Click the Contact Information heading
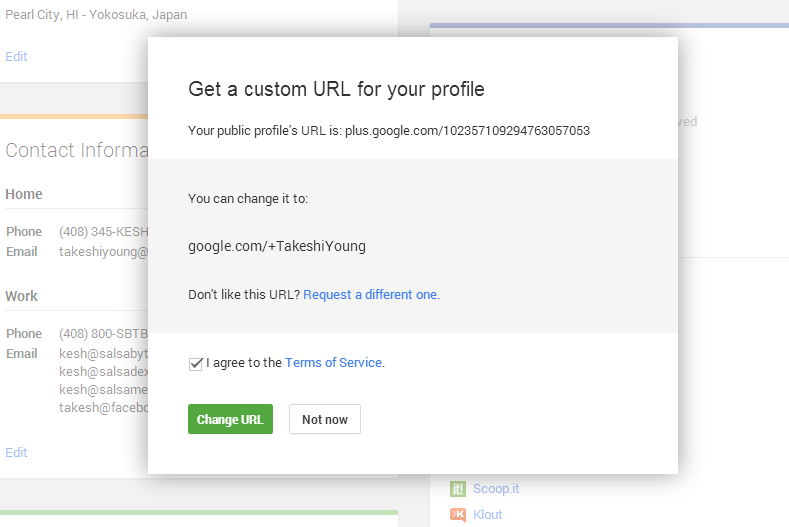 [x=76, y=150]
